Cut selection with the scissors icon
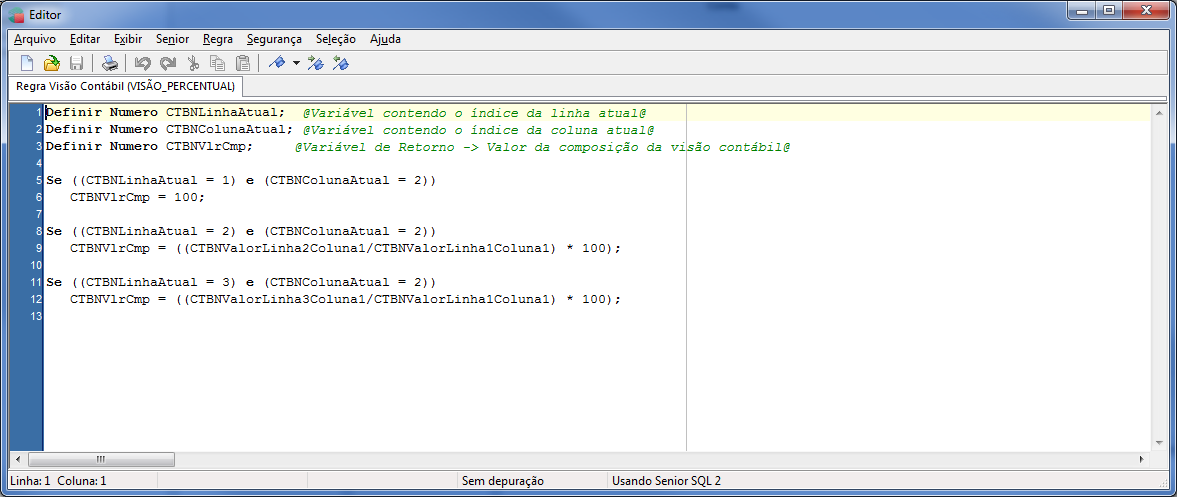1177x497 pixels. coord(193,63)
